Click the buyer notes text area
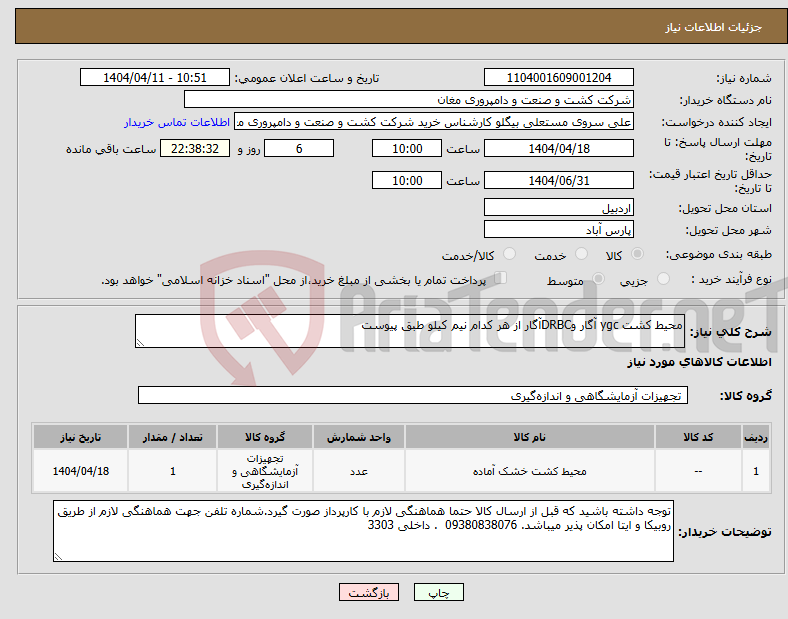This screenshot has height=619, width=788. (363, 531)
